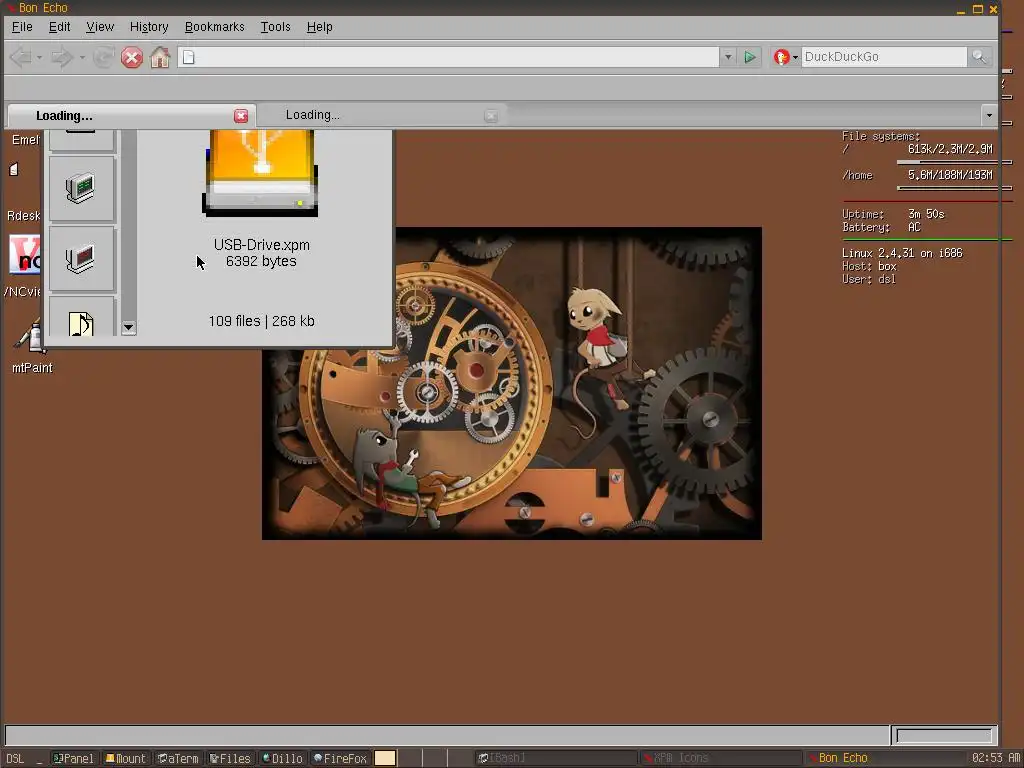This screenshot has height=768, width=1024.
Task: Open the Back history dropdown arrow
Action: point(39,58)
